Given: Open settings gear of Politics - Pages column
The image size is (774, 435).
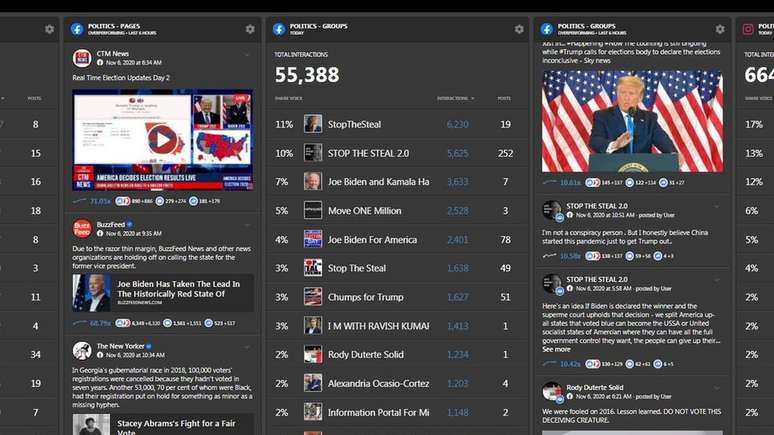Looking at the screenshot, I should pos(250,29).
